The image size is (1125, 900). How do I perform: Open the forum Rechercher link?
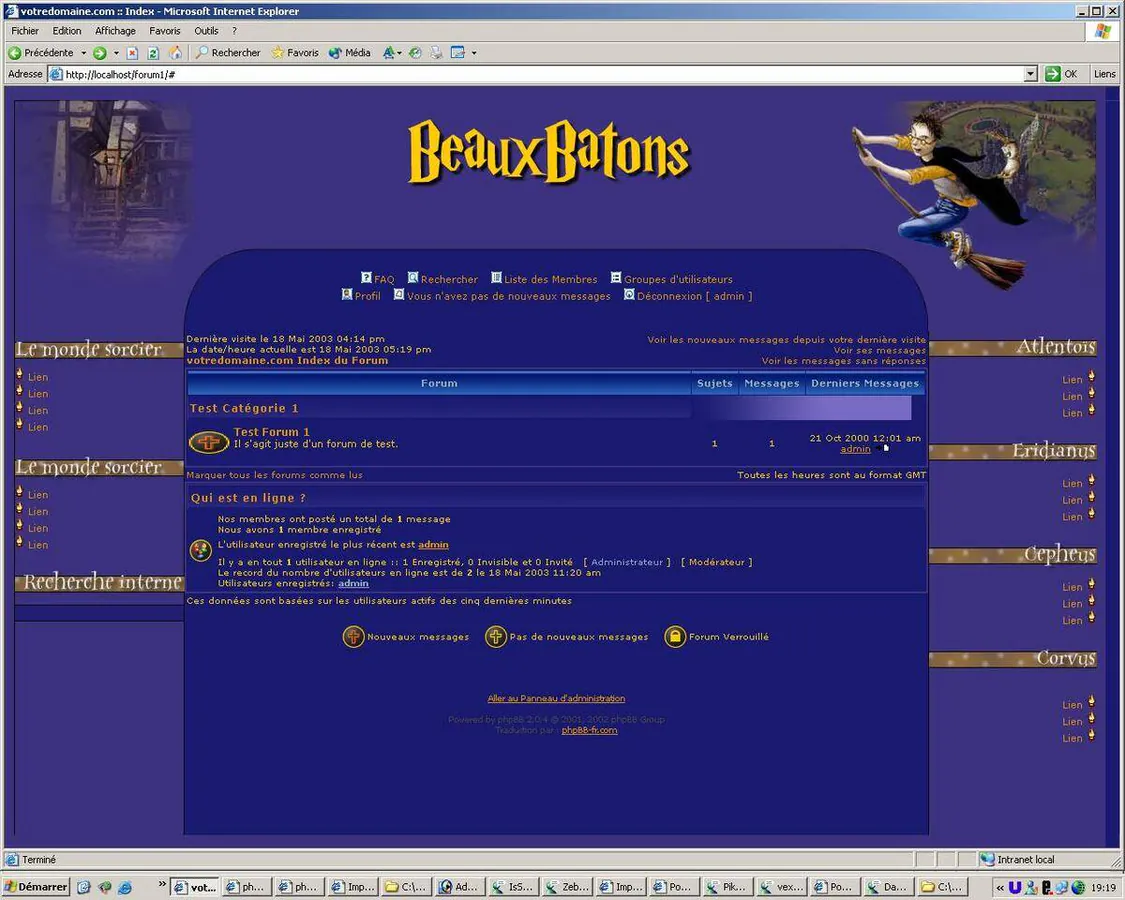click(x=449, y=279)
